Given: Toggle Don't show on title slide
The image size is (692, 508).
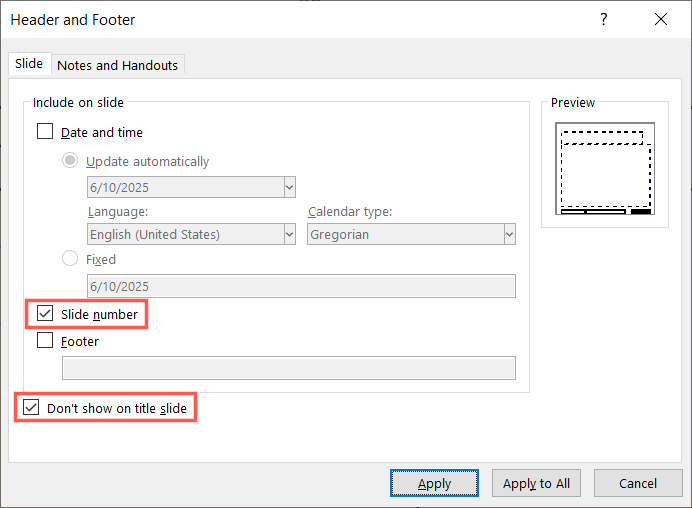Looking at the screenshot, I should 31,407.
